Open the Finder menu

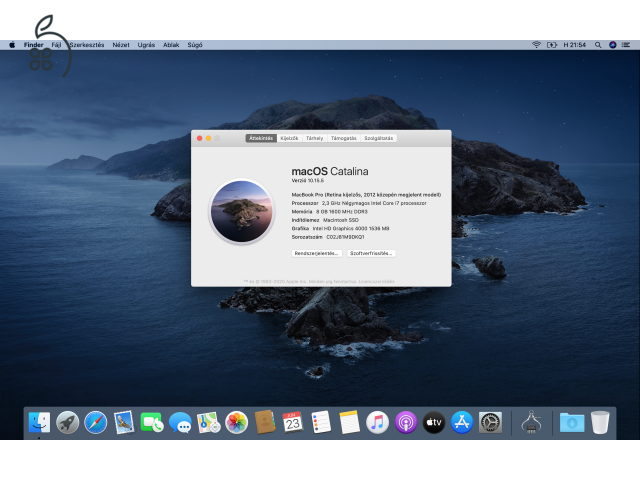pyautogui.click(x=33, y=45)
